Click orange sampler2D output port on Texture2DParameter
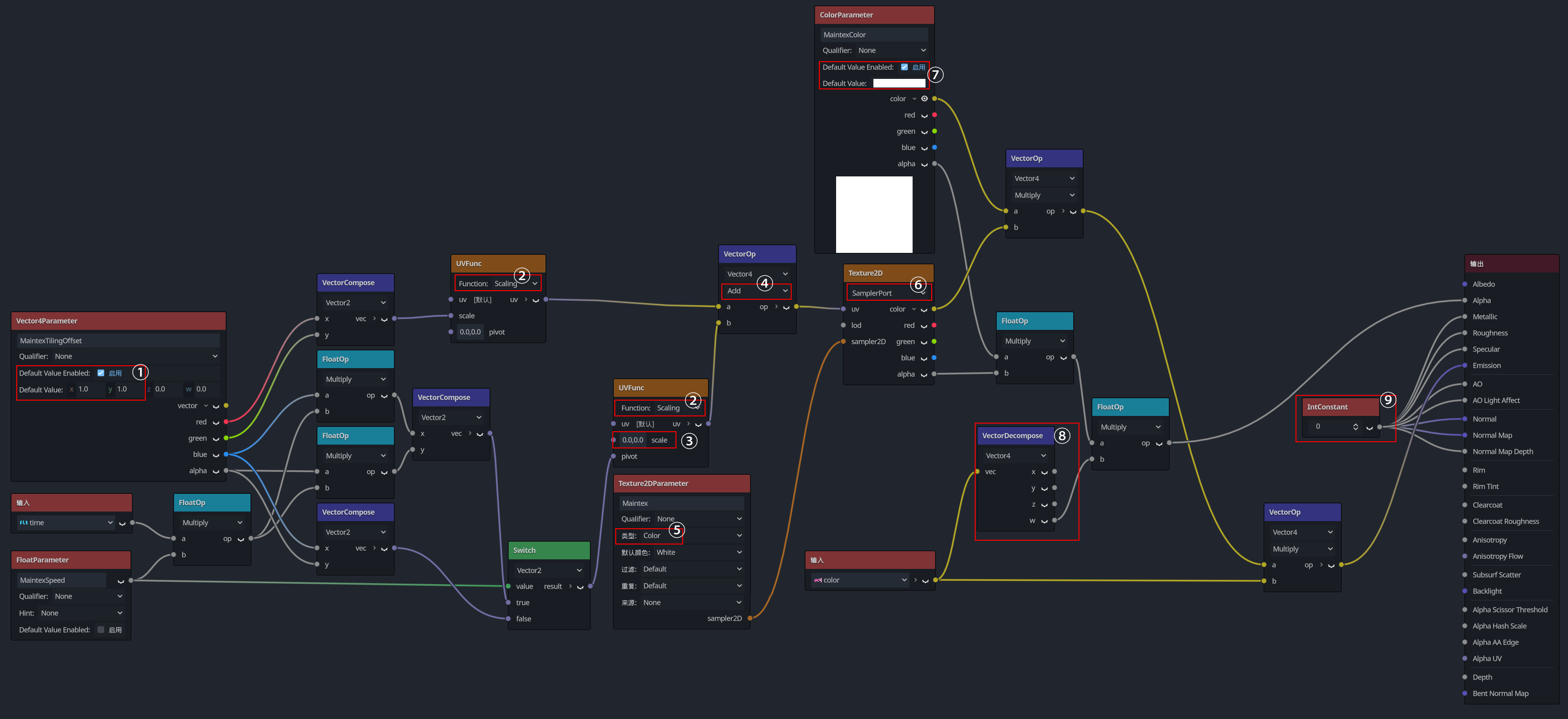Screen dimensions: 1568x719 (x=750, y=619)
